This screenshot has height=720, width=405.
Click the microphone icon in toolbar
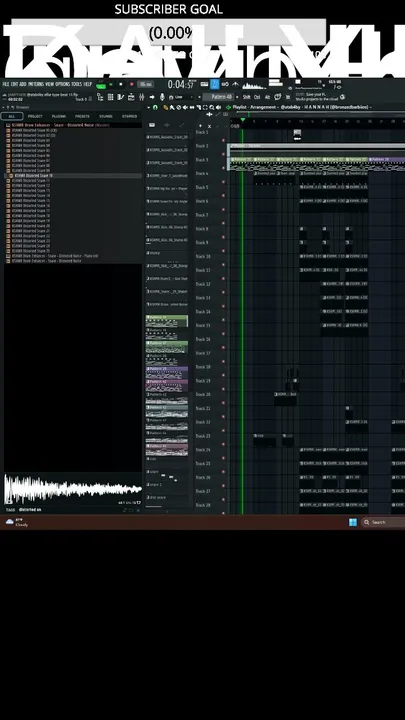point(162,97)
